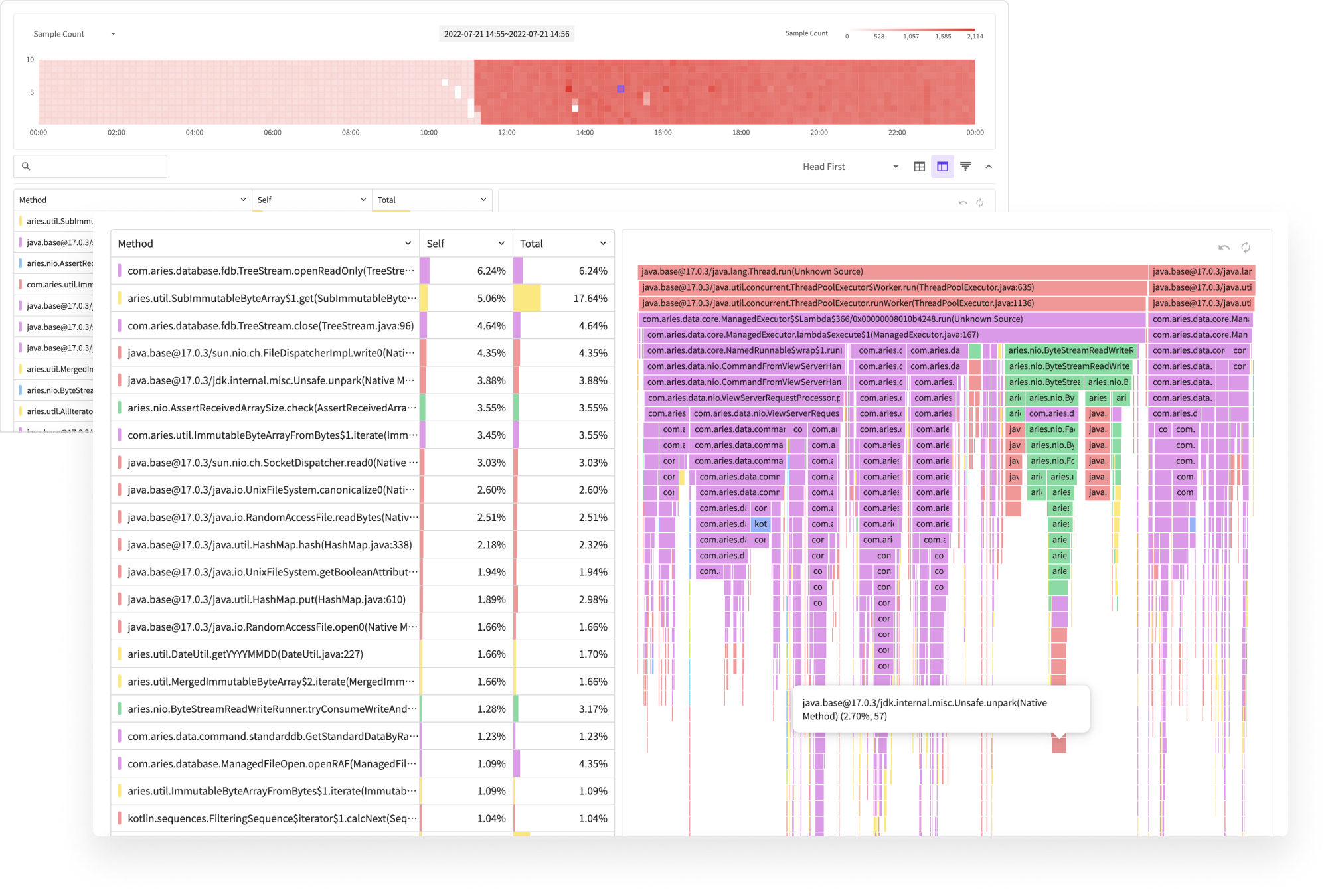1328x896 pixels.
Task: Undo changes in the upper method panel
Action: click(963, 202)
